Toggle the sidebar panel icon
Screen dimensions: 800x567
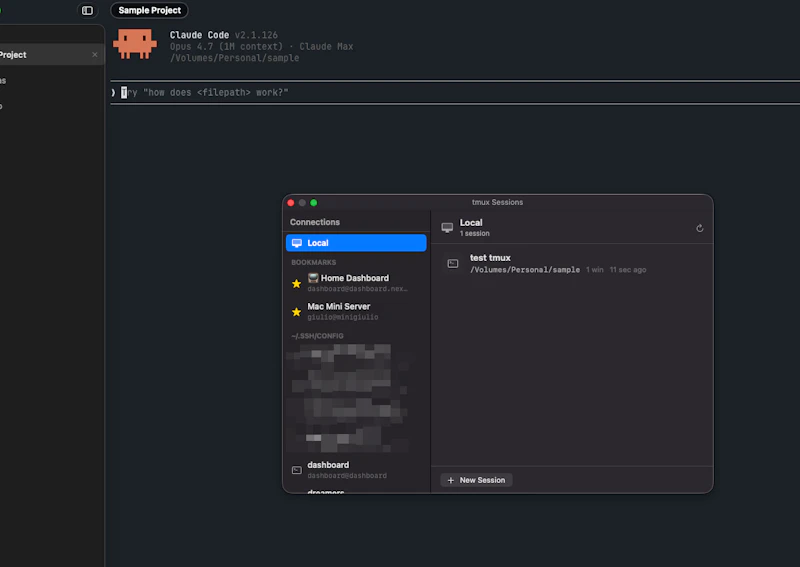tap(87, 10)
